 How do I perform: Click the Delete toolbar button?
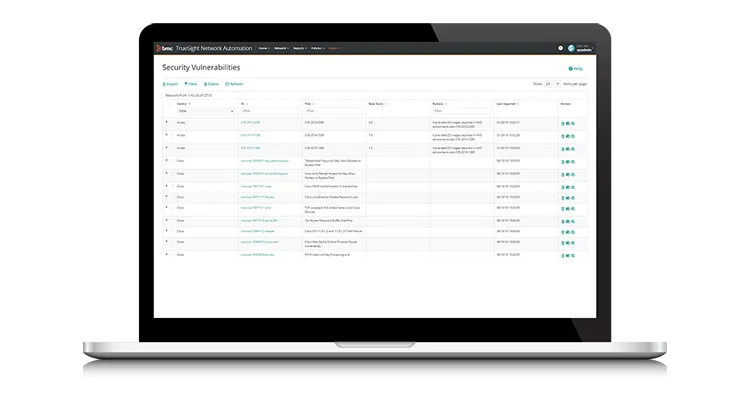click(211, 84)
